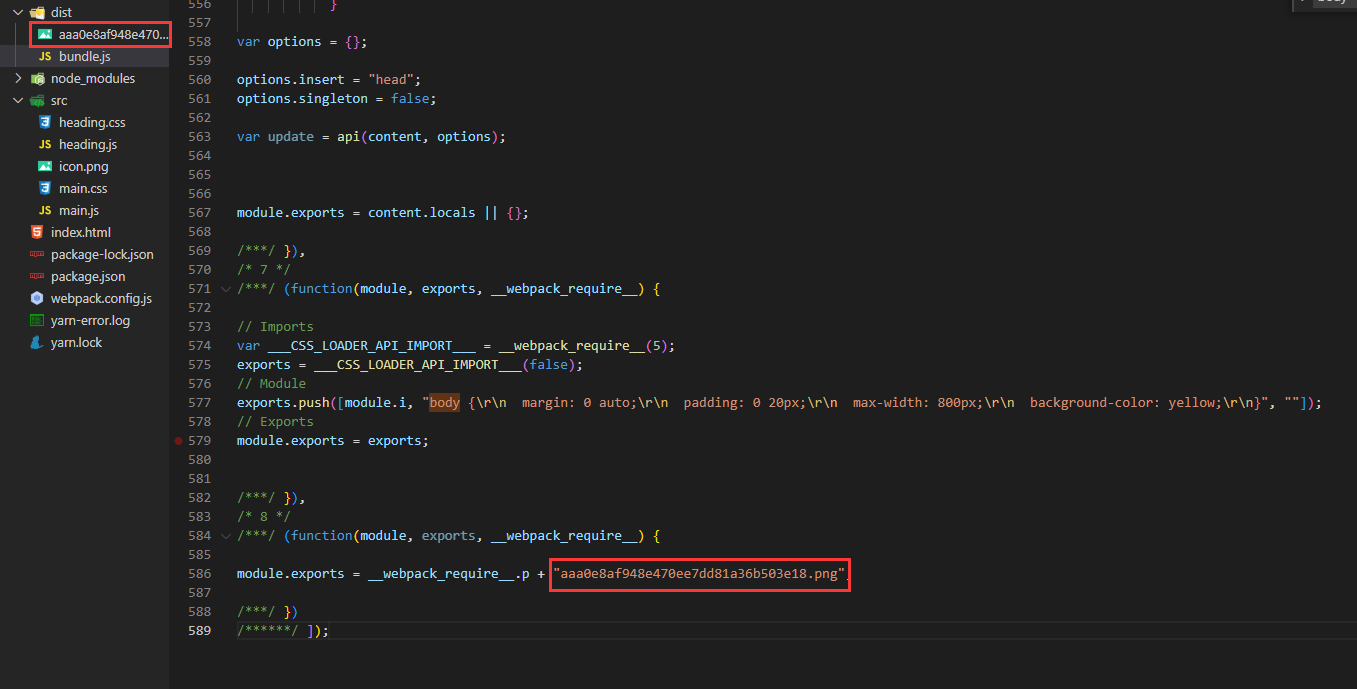The image size is (1357, 689).
Task: Click the "/* 7 */" comment
Action: click(x=264, y=270)
